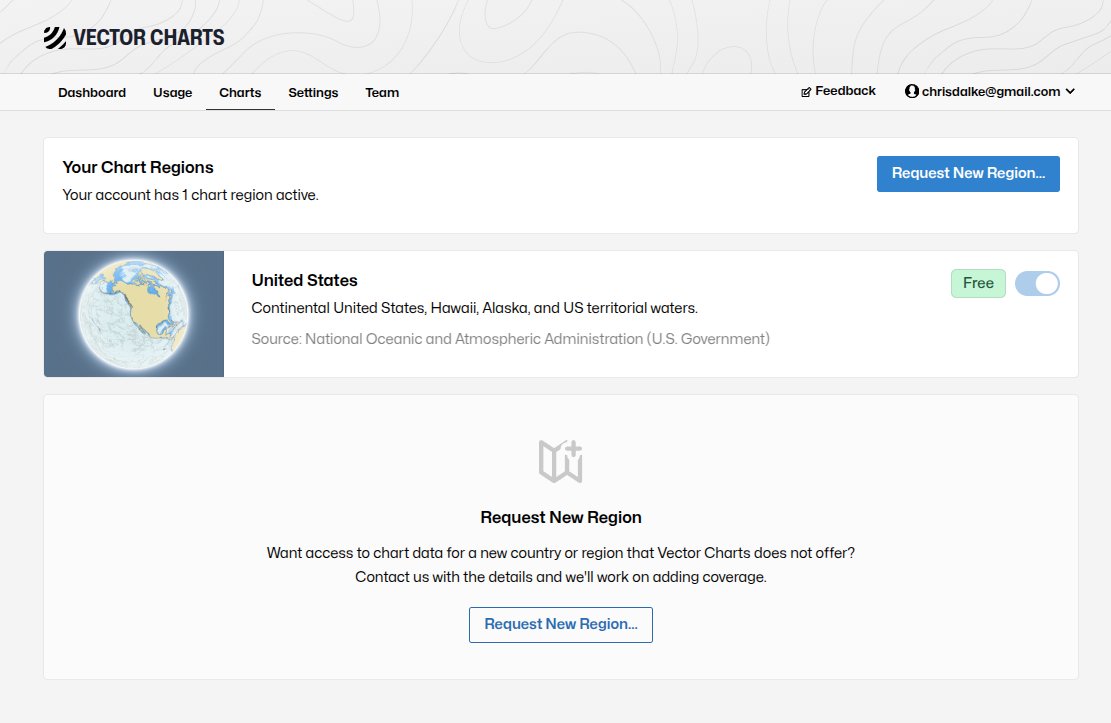Screen dimensions: 1111x723
Task: Click the green Free badge
Action: click(978, 284)
